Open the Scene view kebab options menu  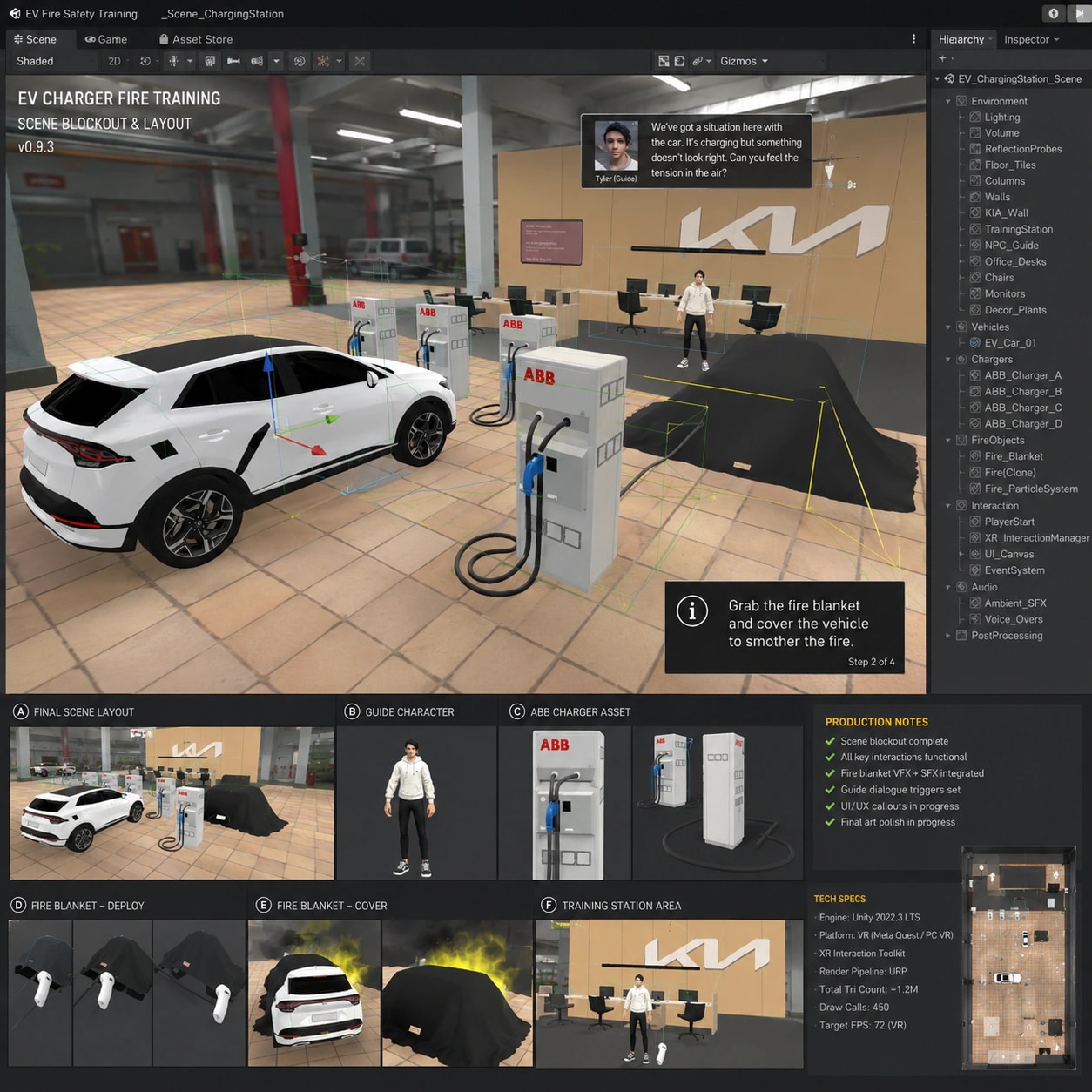pyautogui.click(x=913, y=39)
